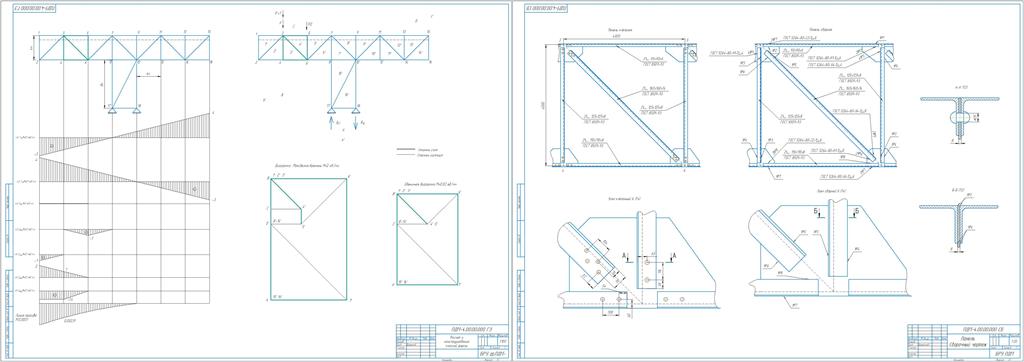This screenshot has width=1024, height=362.
Task: Click the title block of the right sheet
Action: point(963,340)
